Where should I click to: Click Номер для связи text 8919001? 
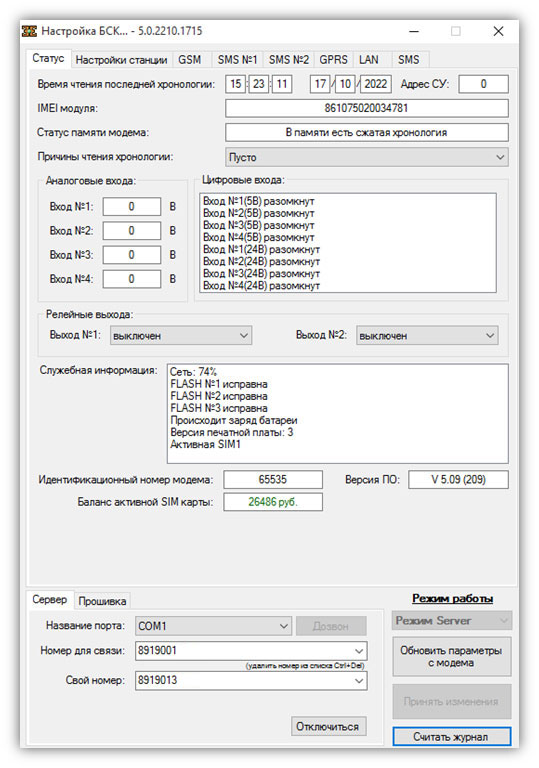[x=157, y=651]
